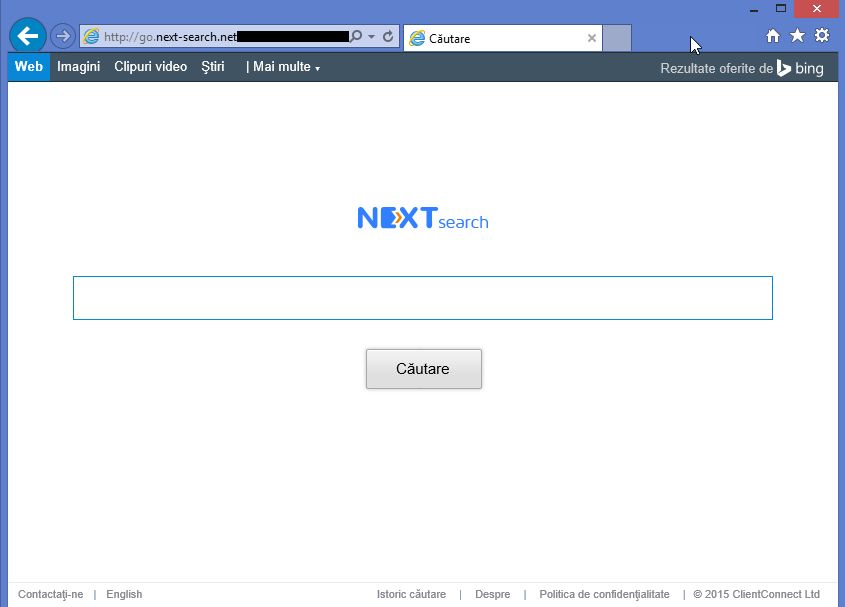Open the Despre page
This screenshot has width=845, height=607.
point(492,593)
